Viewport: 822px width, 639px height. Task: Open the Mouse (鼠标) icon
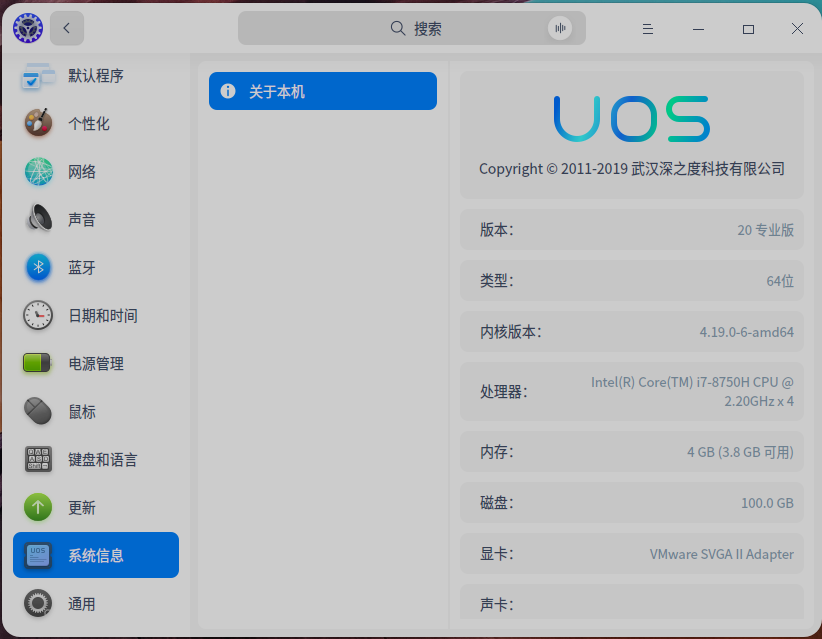[x=38, y=411]
